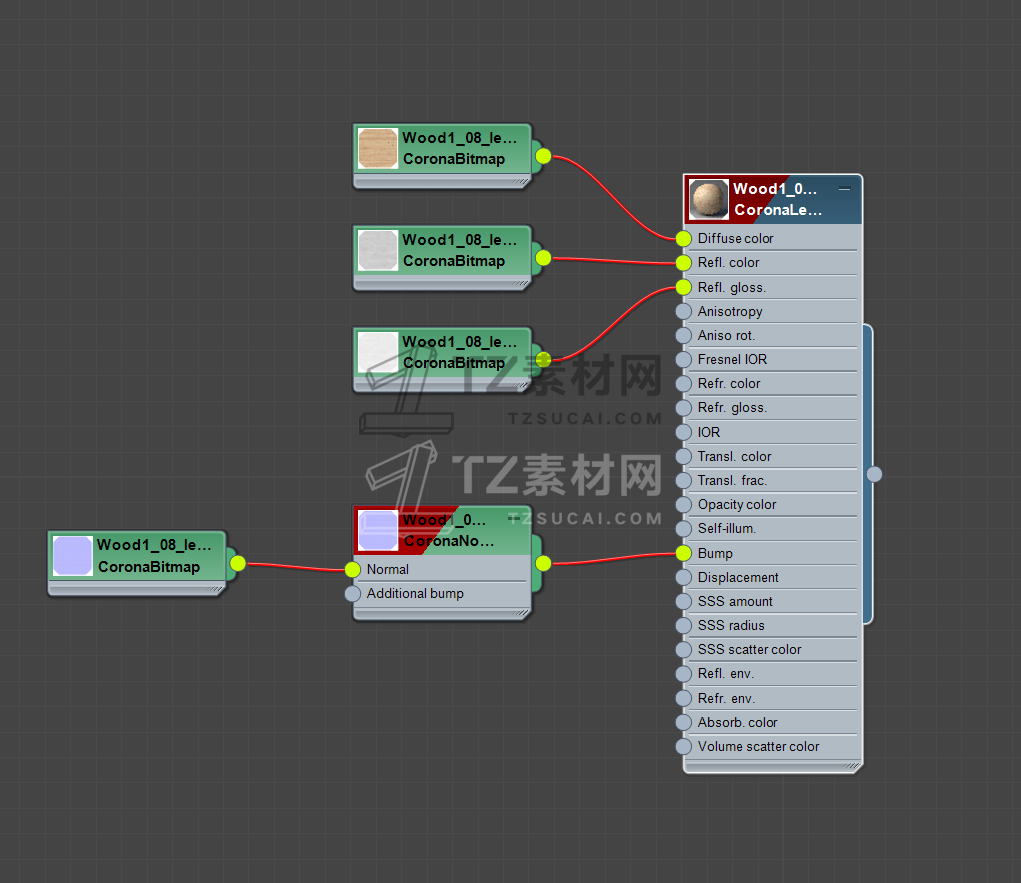
Task: Click the Absorb. color slot label
Action: (x=737, y=723)
